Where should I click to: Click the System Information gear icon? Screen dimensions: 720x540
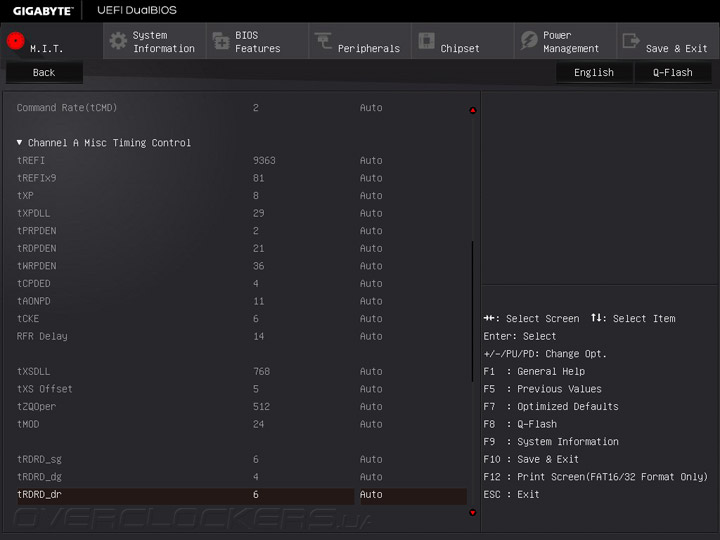point(118,41)
